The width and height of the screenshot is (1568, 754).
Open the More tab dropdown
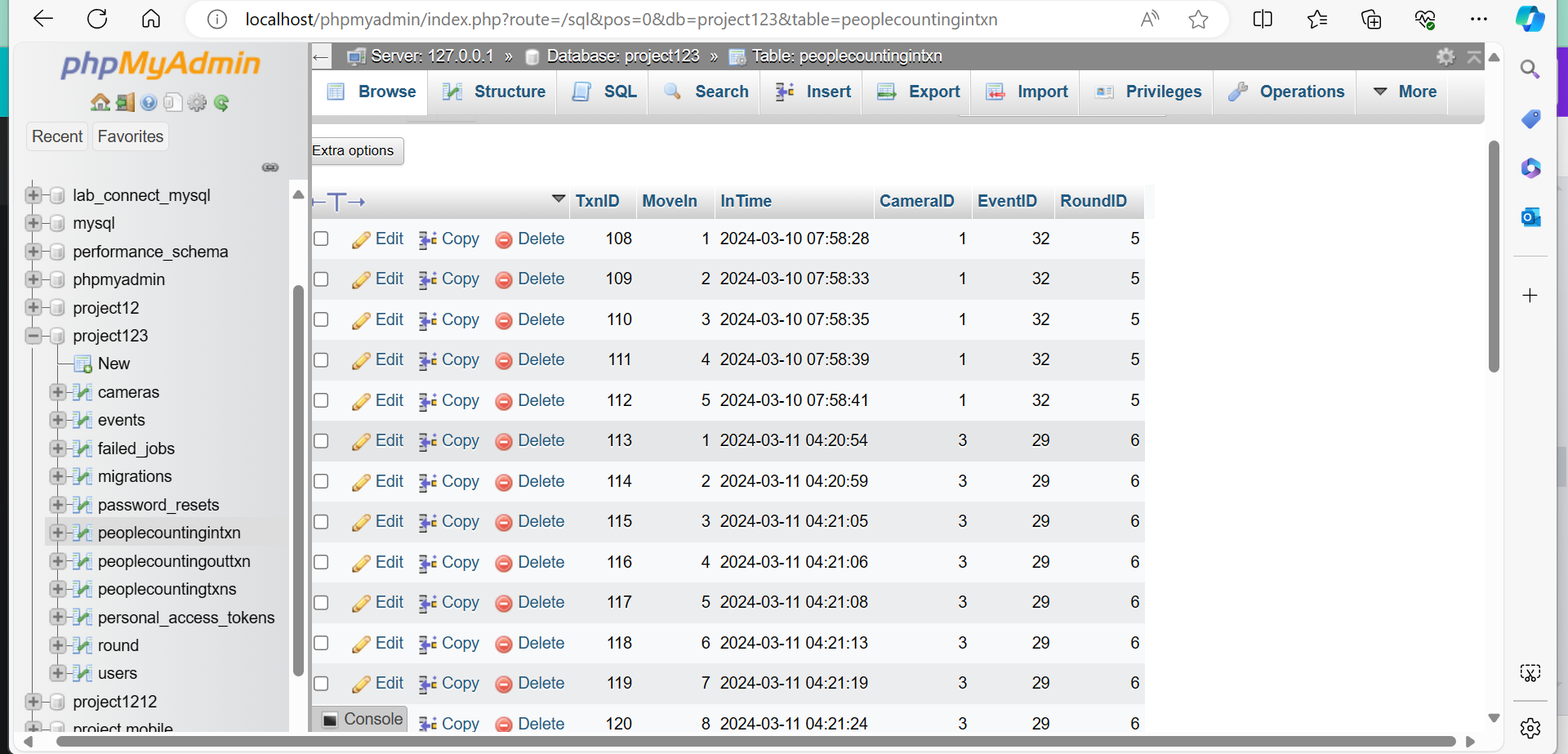point(1405,91)
